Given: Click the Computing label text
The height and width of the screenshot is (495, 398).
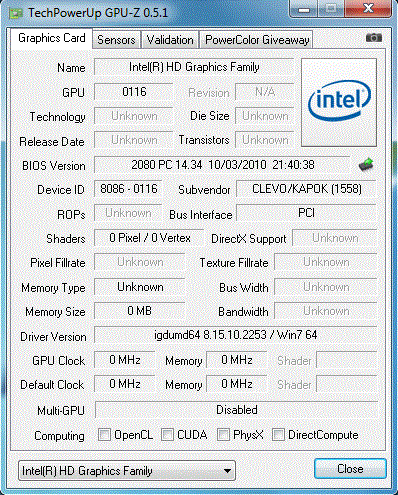Looking at the screenshot, I should pos(59,436).
